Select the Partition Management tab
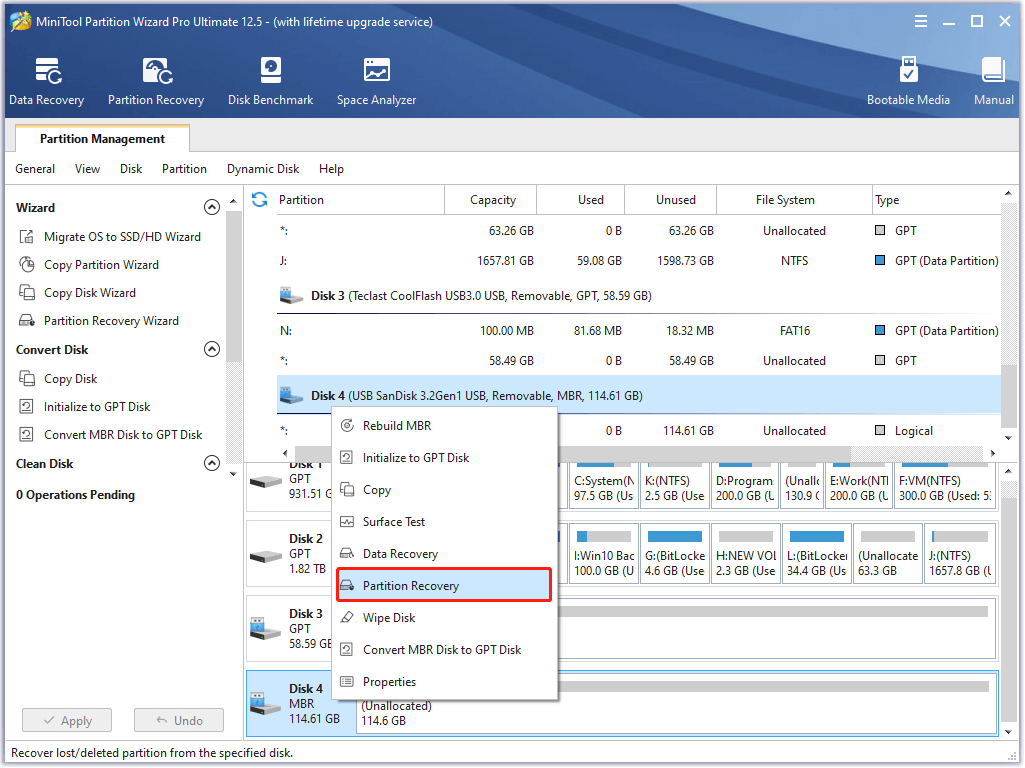 click(x=103, y=139)
